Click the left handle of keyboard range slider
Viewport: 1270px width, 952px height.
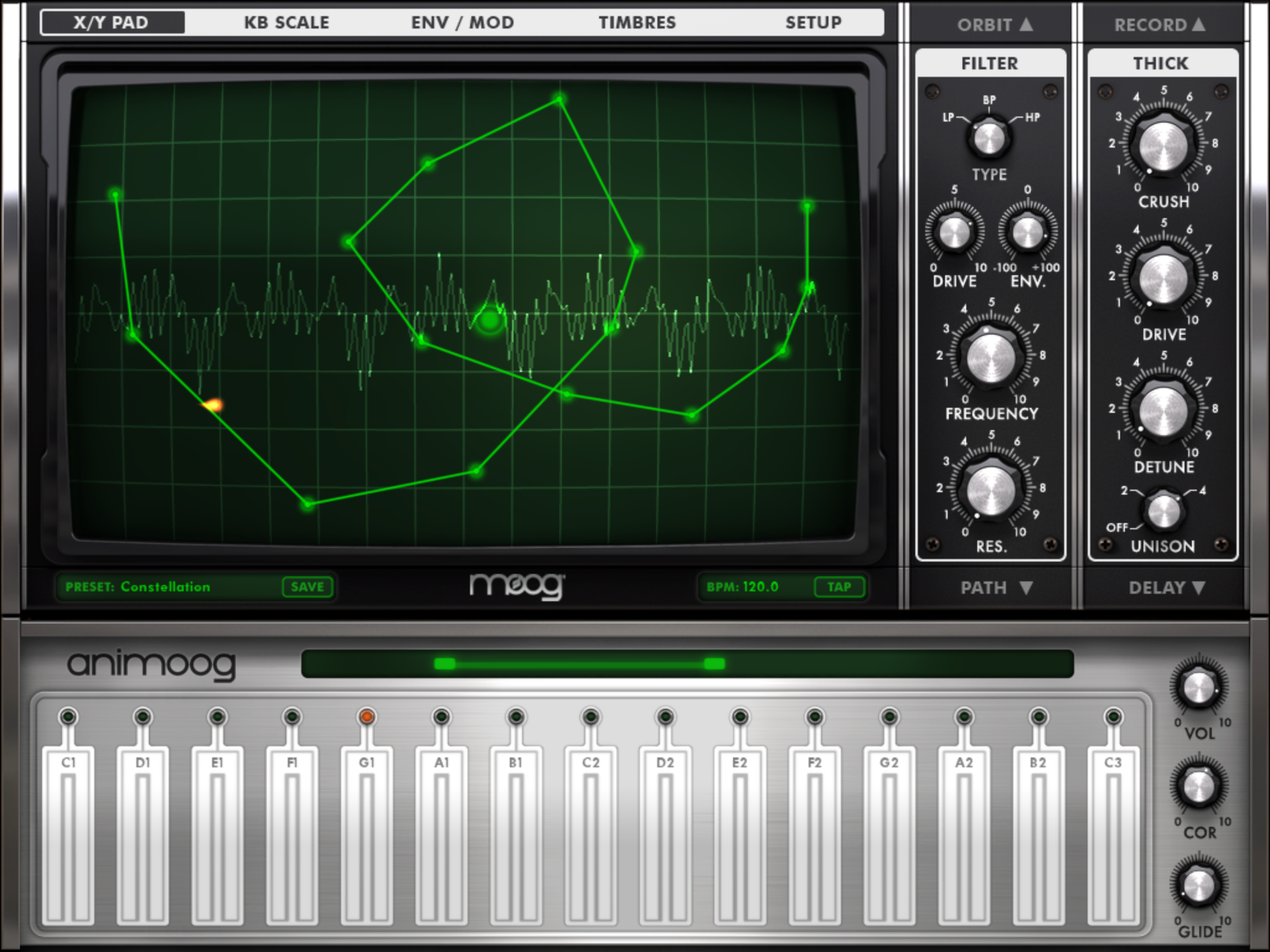[x=445, y=664]
